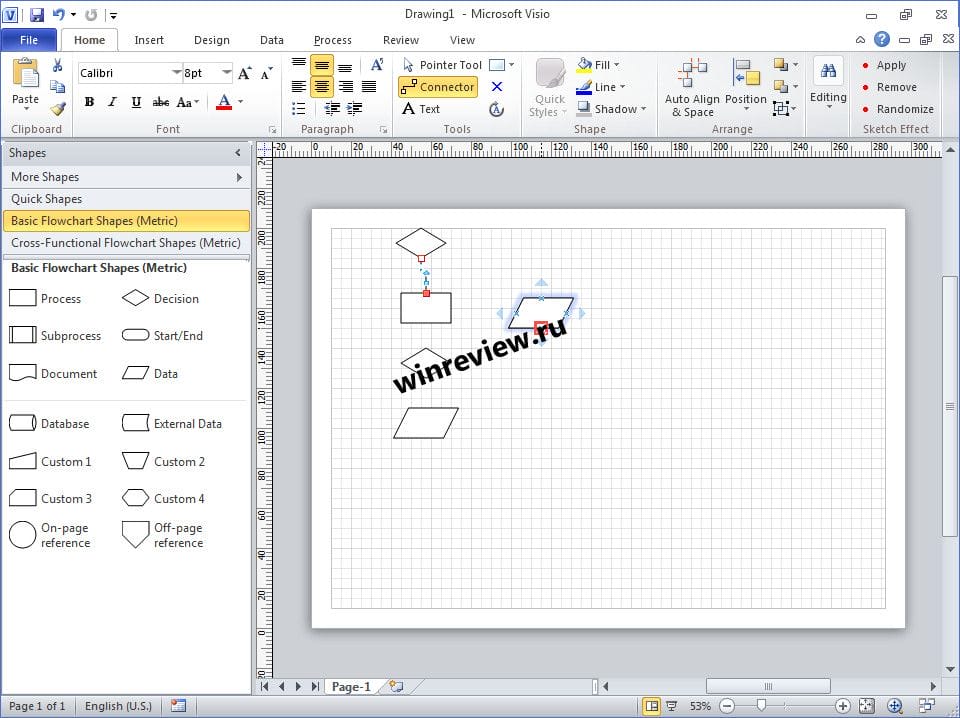Toggle Underline formatting

(x=136, y=102)
